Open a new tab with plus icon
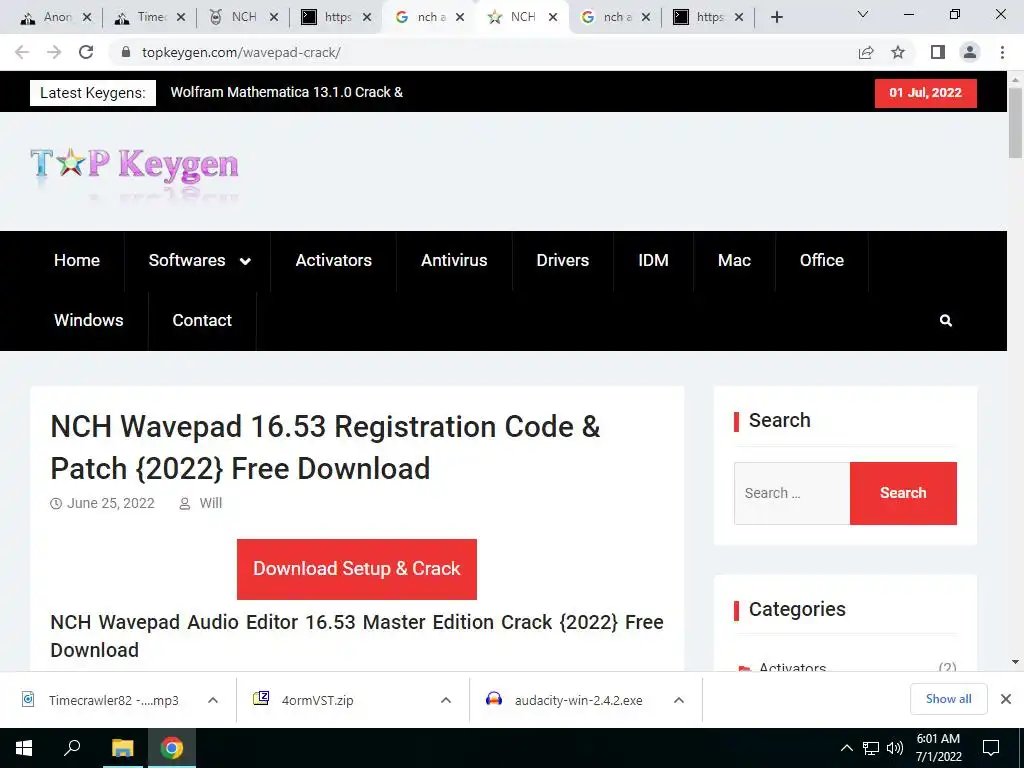 pos(776,17)
